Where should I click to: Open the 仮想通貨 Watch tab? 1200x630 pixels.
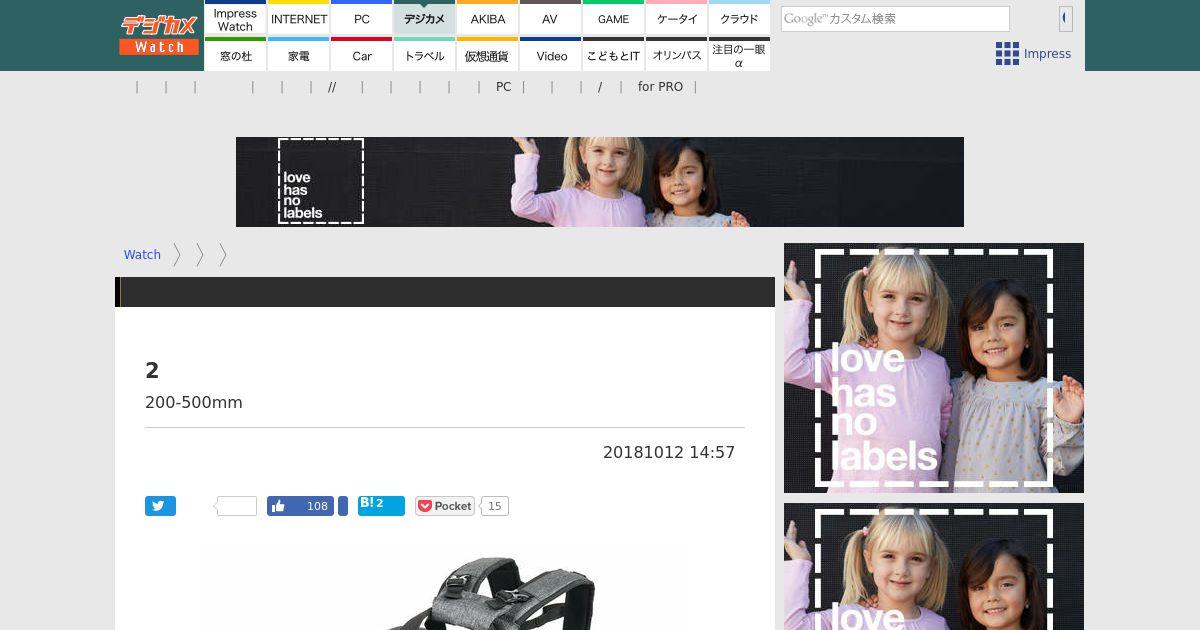pos(488,55)
